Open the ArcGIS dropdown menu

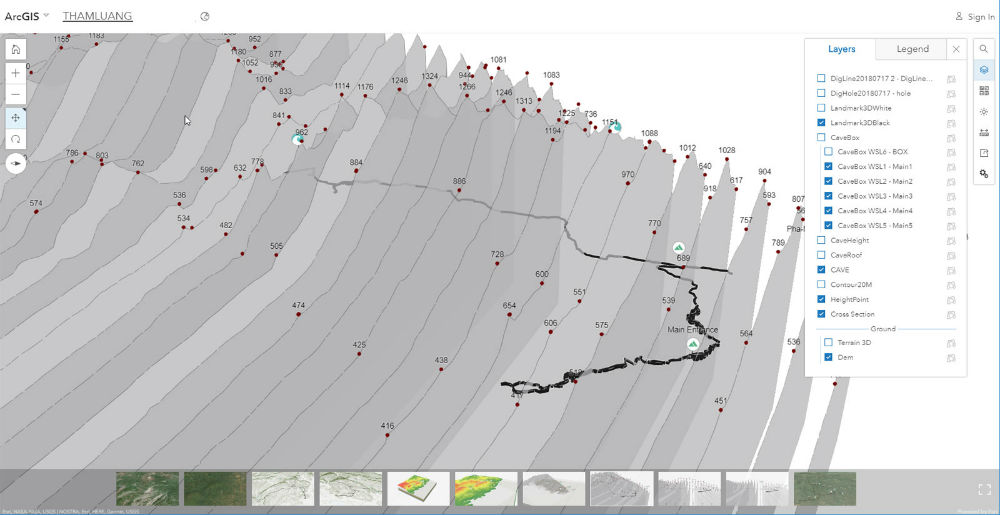click(x=26, y=16)
